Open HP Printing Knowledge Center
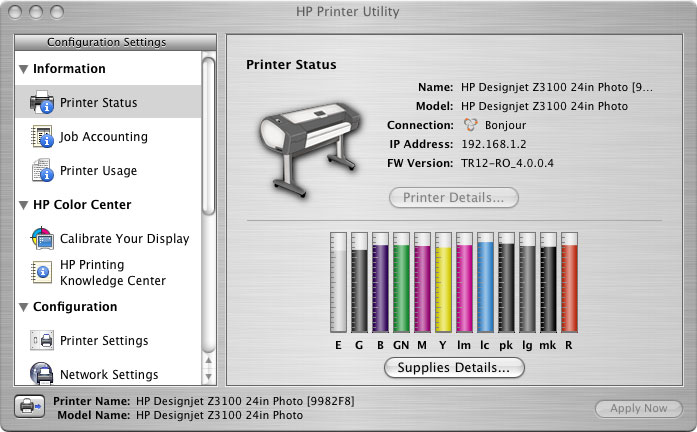 tap(108, 272)
